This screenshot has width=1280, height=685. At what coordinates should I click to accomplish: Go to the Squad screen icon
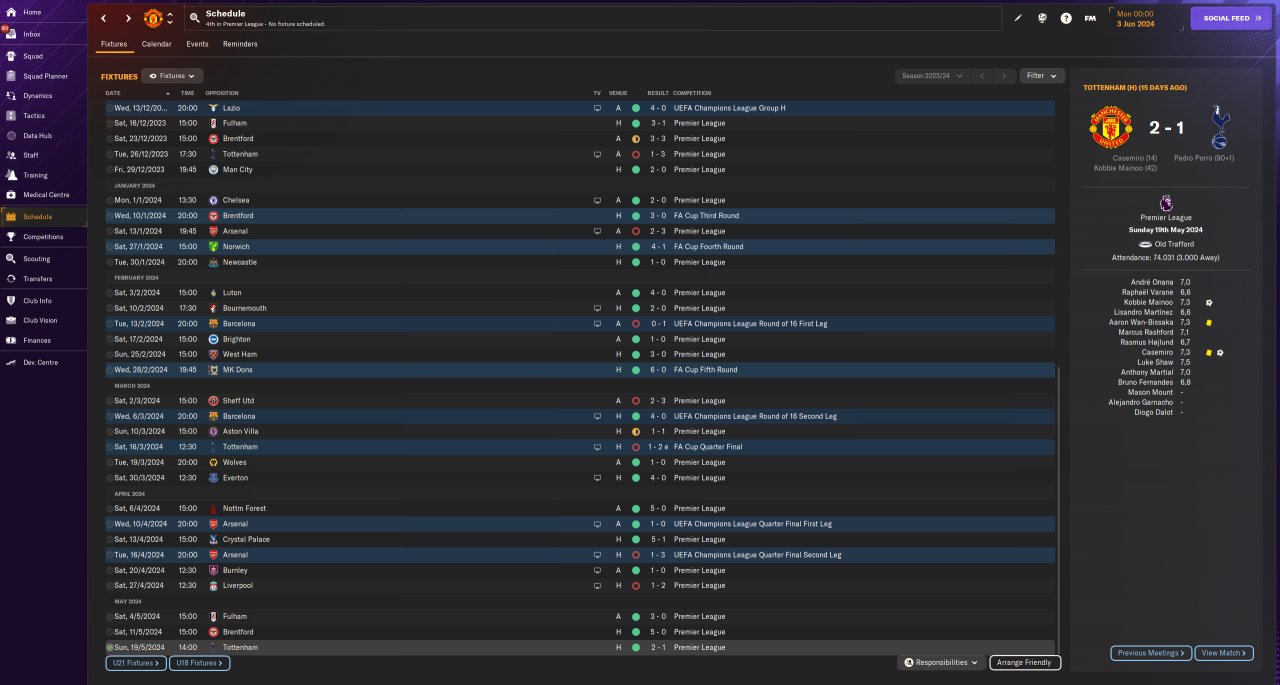10,55
